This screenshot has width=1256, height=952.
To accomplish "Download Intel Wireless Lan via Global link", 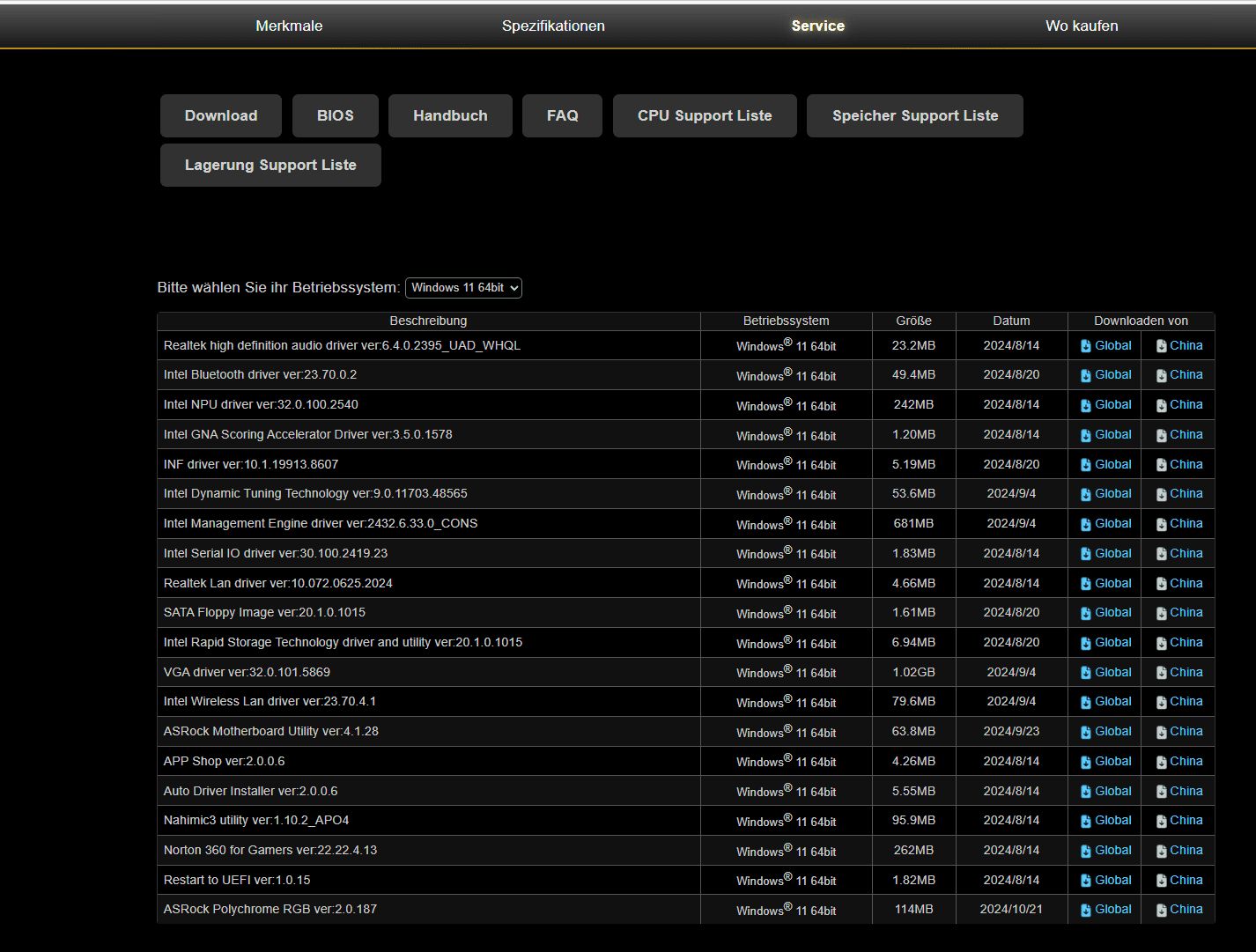I will [1113, 701].
